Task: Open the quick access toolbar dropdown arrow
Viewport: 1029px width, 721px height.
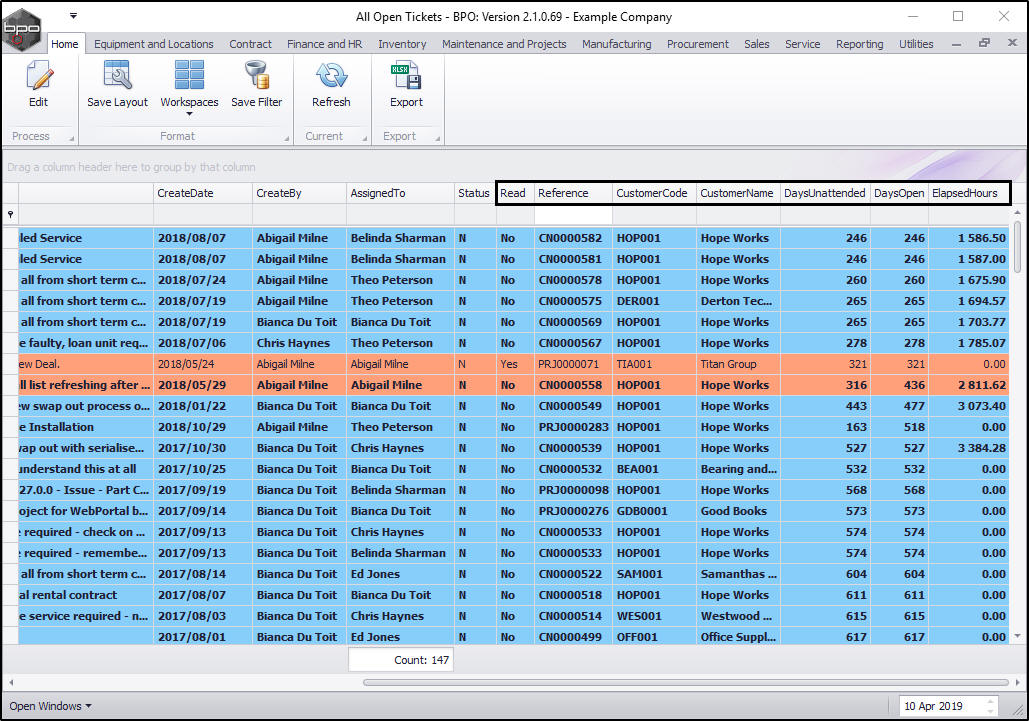Action: pyautogui.click(x=73, y=16)
